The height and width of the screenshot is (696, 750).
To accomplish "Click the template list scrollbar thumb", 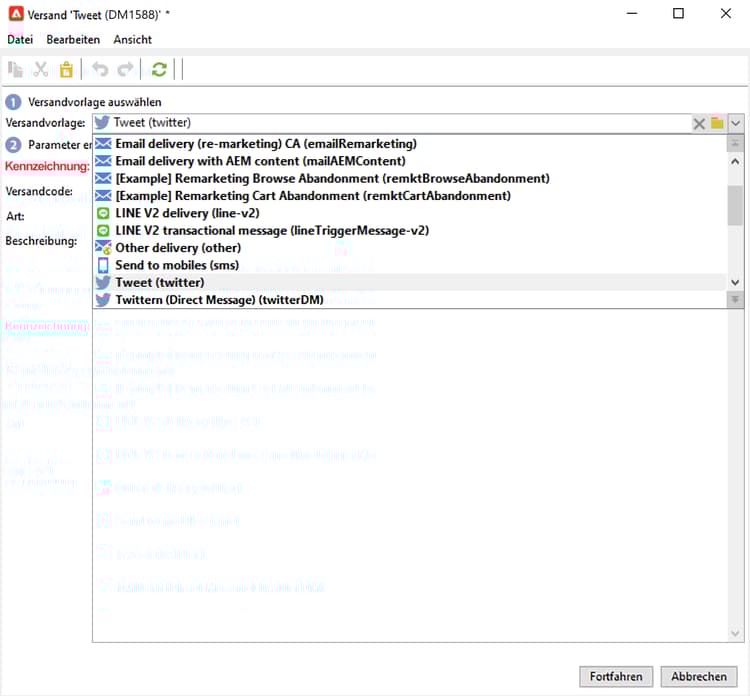I will [x=735, y=206].
